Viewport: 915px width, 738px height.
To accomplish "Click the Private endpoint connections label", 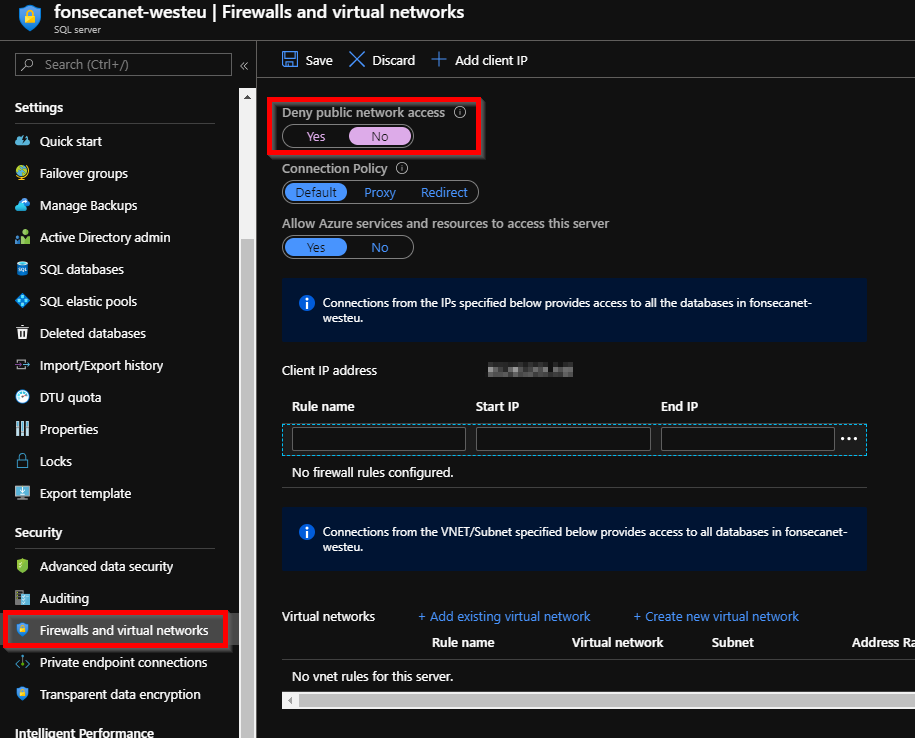I will point(123,662).
